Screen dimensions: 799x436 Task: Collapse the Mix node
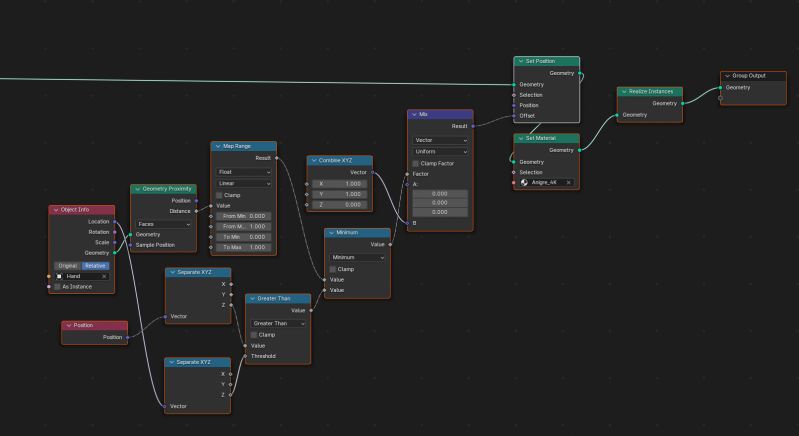coord(414,115)
